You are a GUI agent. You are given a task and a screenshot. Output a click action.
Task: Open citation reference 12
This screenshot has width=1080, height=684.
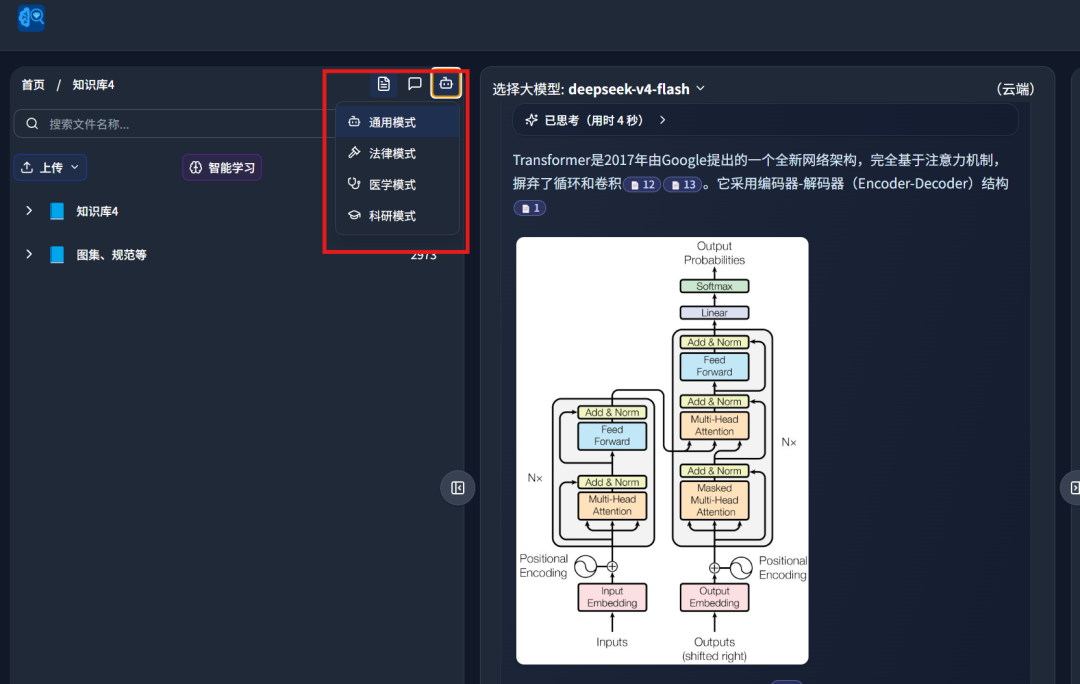point(643,185)
